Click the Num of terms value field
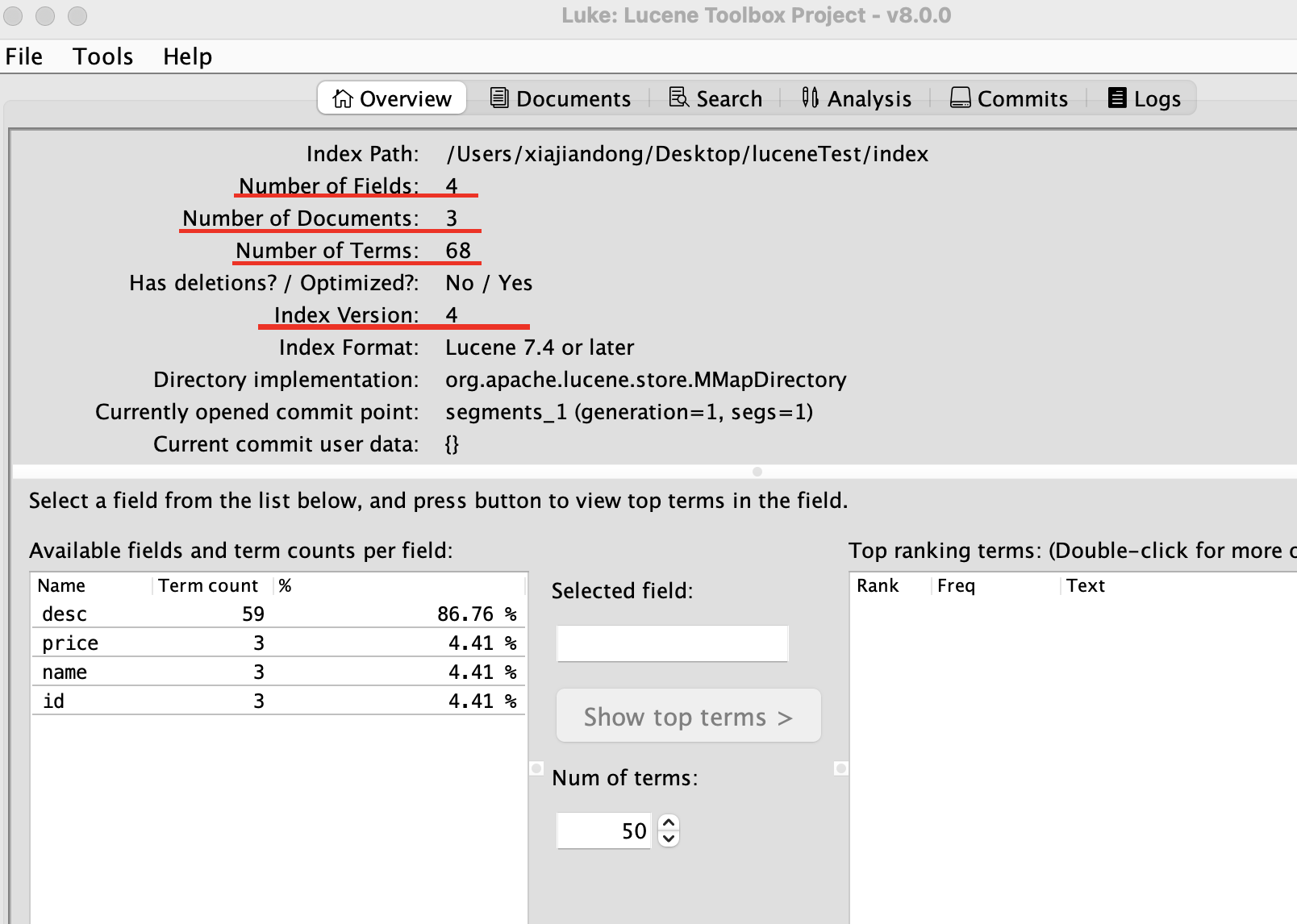The width and height of the screenshot is (1297, 924). (605, 830)
